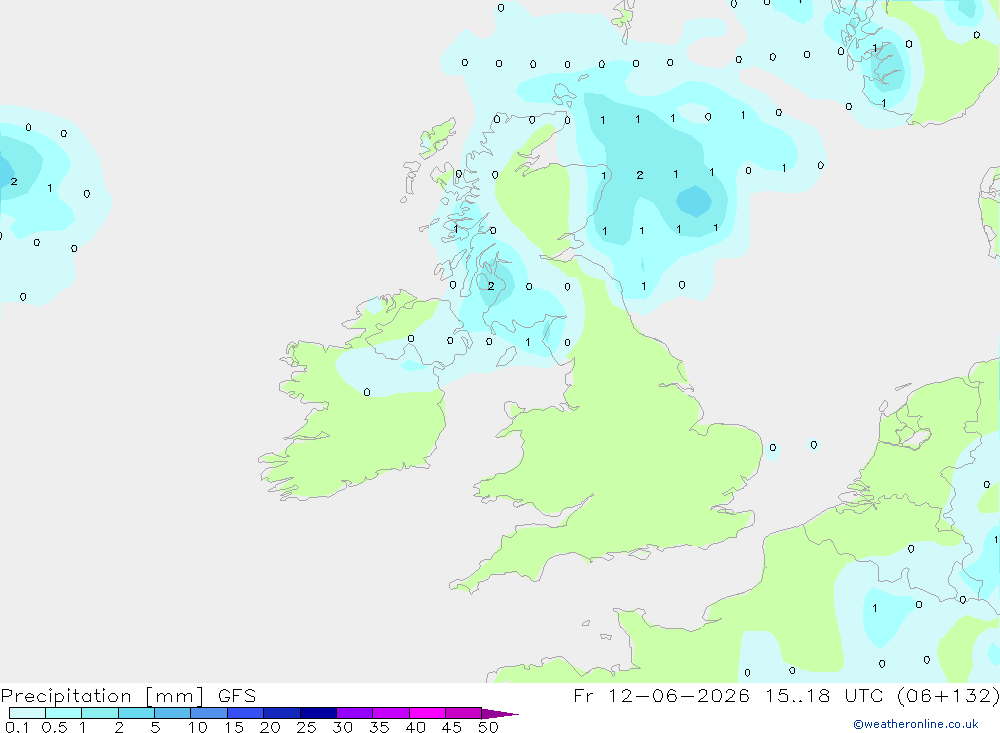Click the legend label "40"
Viewport: 1000px width, 733px height.
pyautogui.click(x=416, y=727)
